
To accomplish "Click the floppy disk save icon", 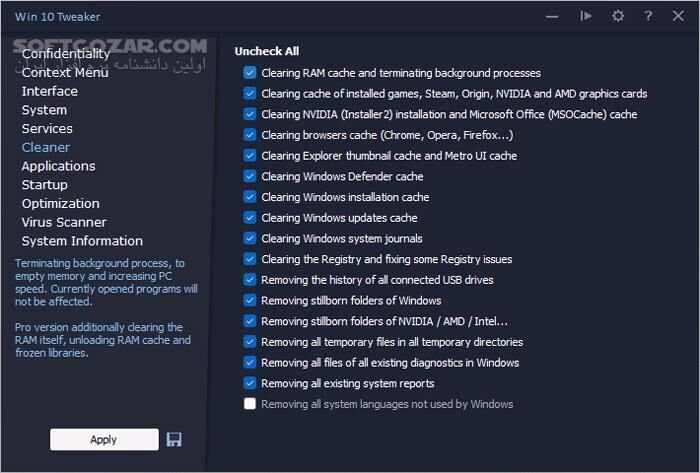I will pyautogui.click(x=175, y=440).
